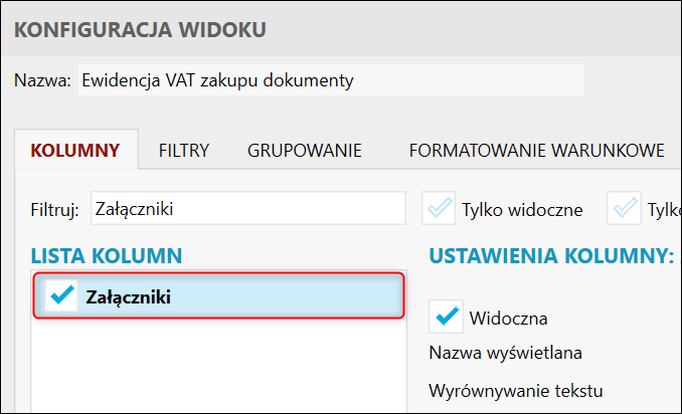Toggle the Widoczna checkbox

pos(445,317)
